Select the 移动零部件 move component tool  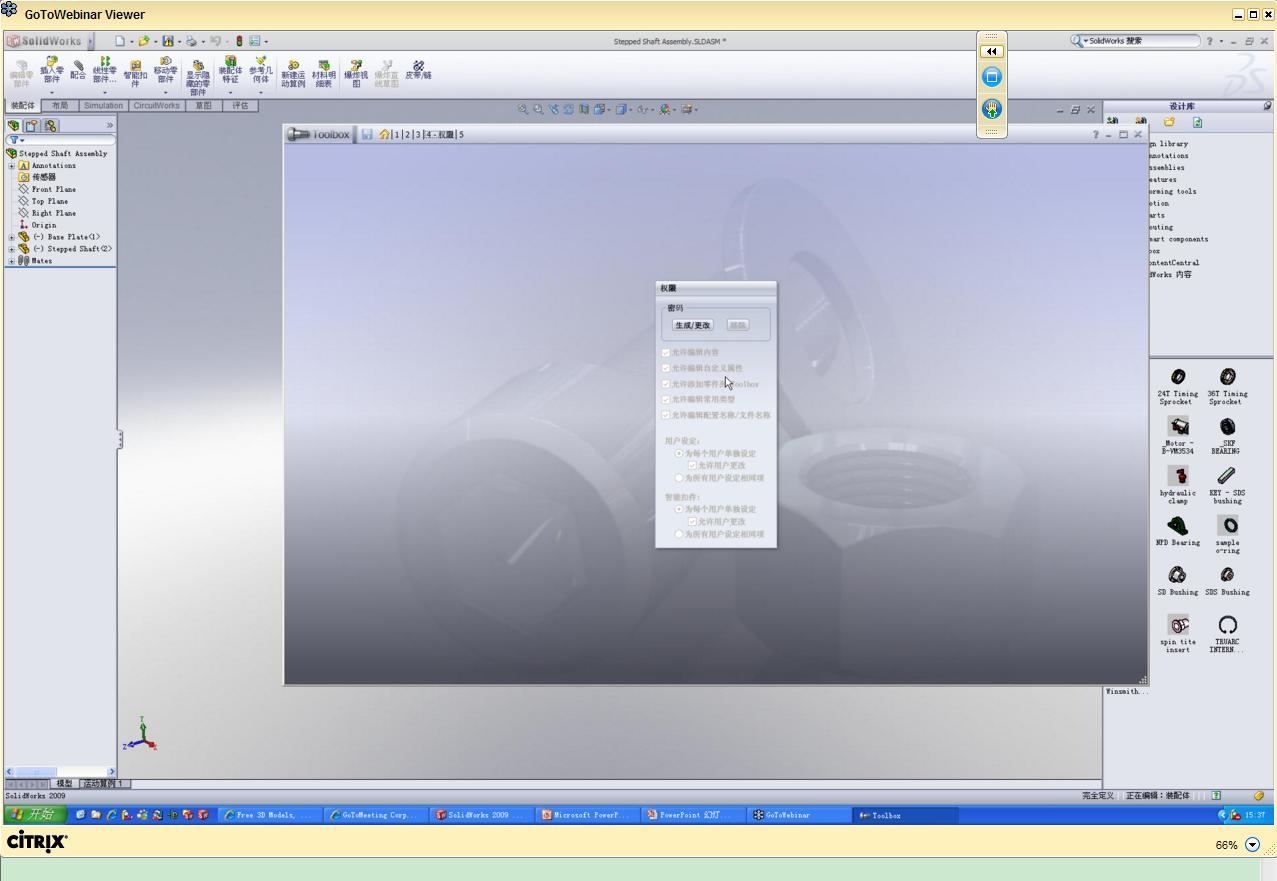165,72
